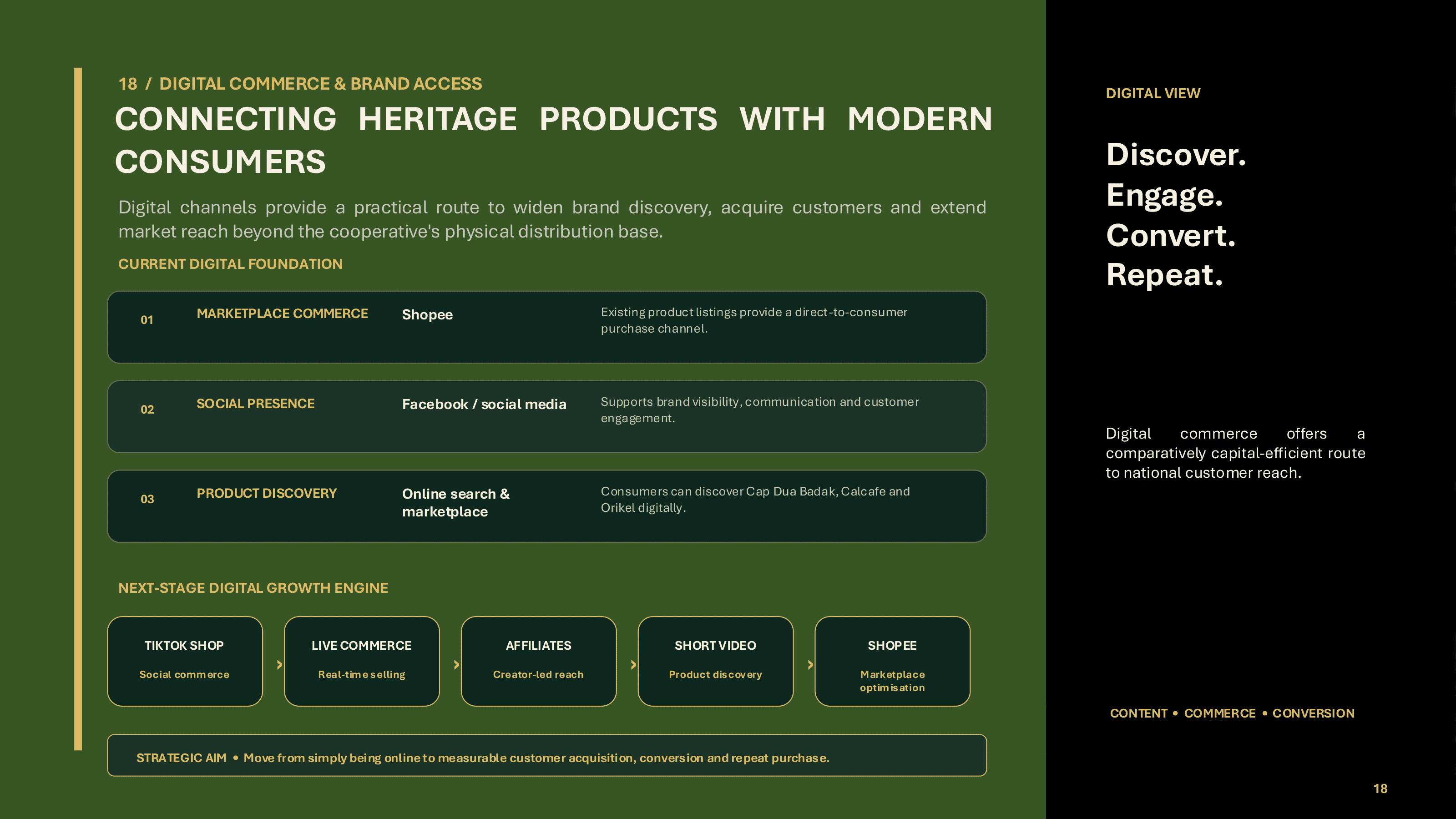Click the arrow between Short Video and Shopee
The width and height of the screenshot is (1456, 819).
(x=810, y=665)
